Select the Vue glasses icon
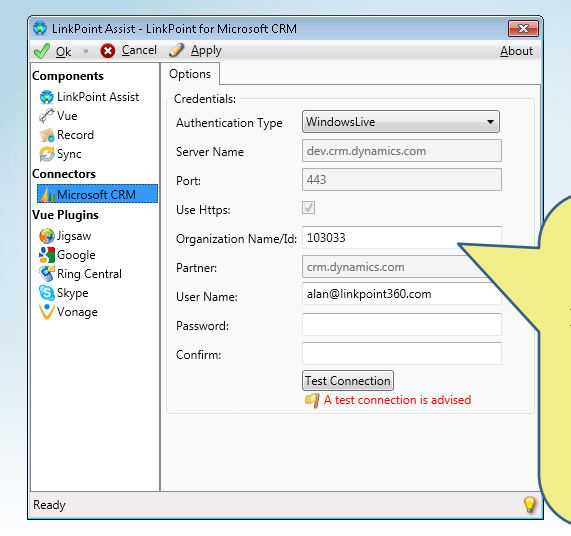 tap(47, 116)
